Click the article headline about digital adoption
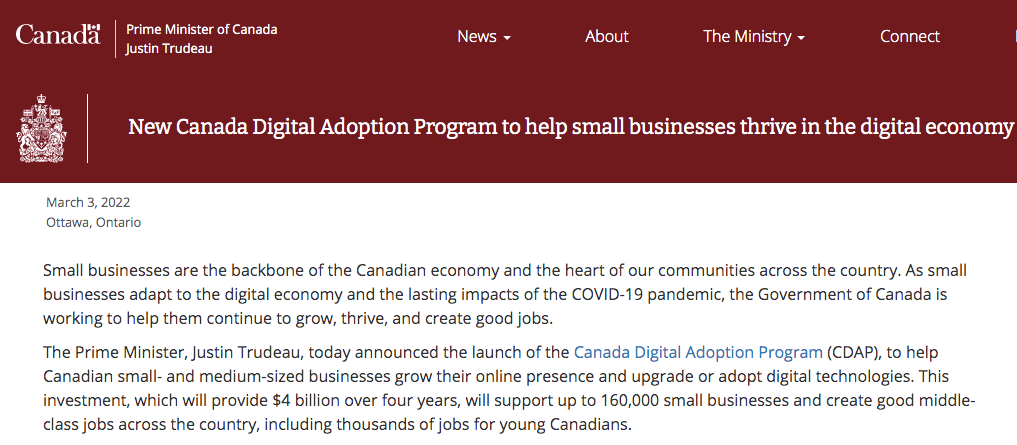 (x=570, y=127)
